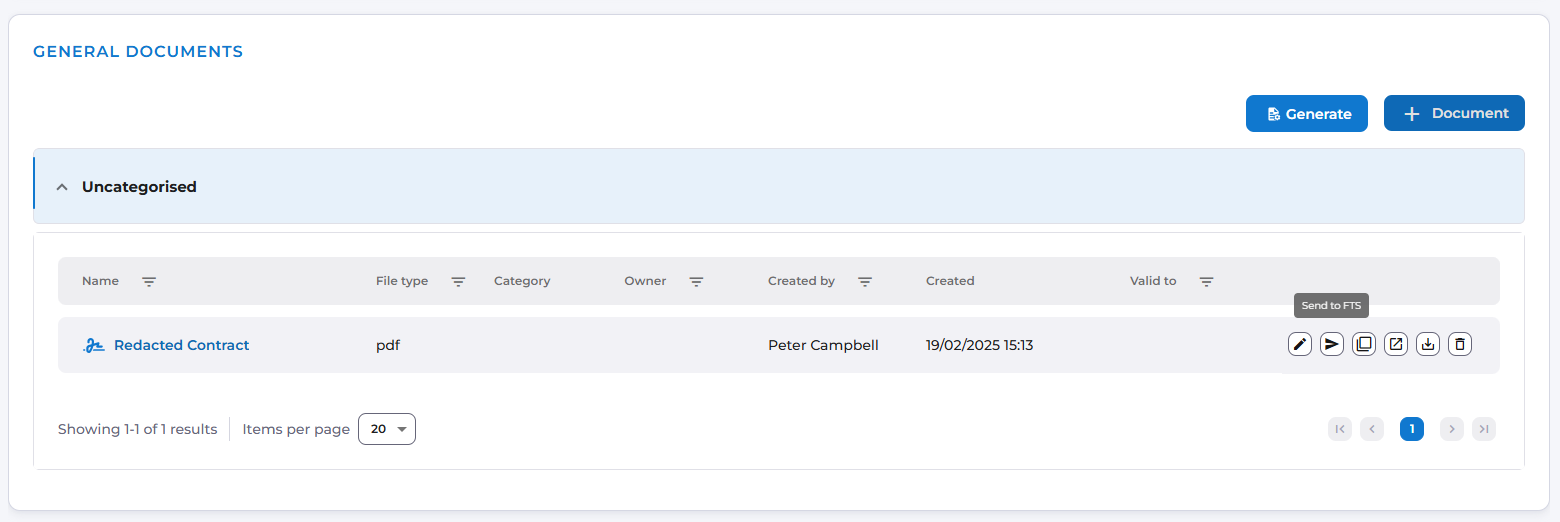
Task: Click the Generate button
Action: (x=1306, y=114)
